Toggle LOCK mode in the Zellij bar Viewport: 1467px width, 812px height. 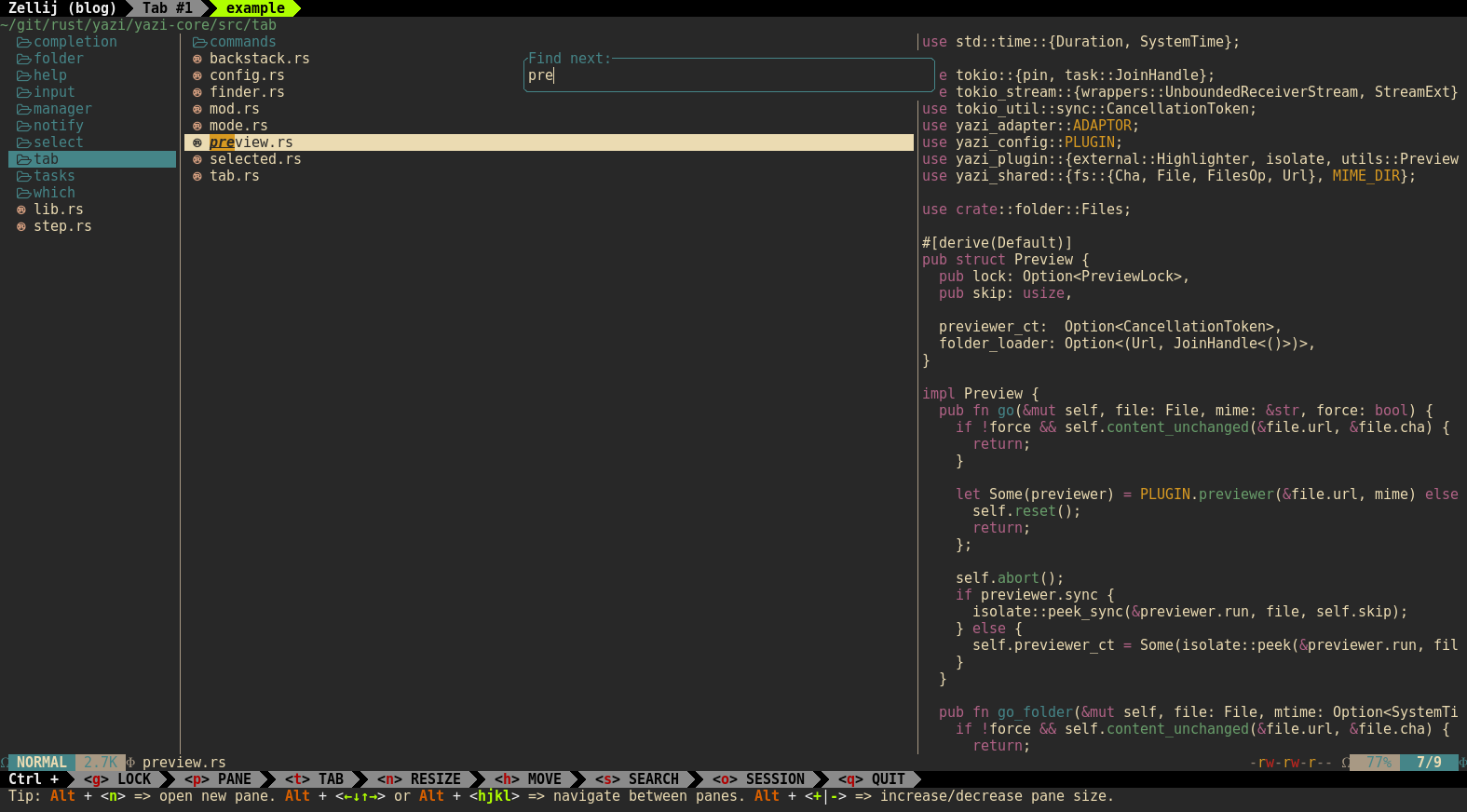pos(118,779)
